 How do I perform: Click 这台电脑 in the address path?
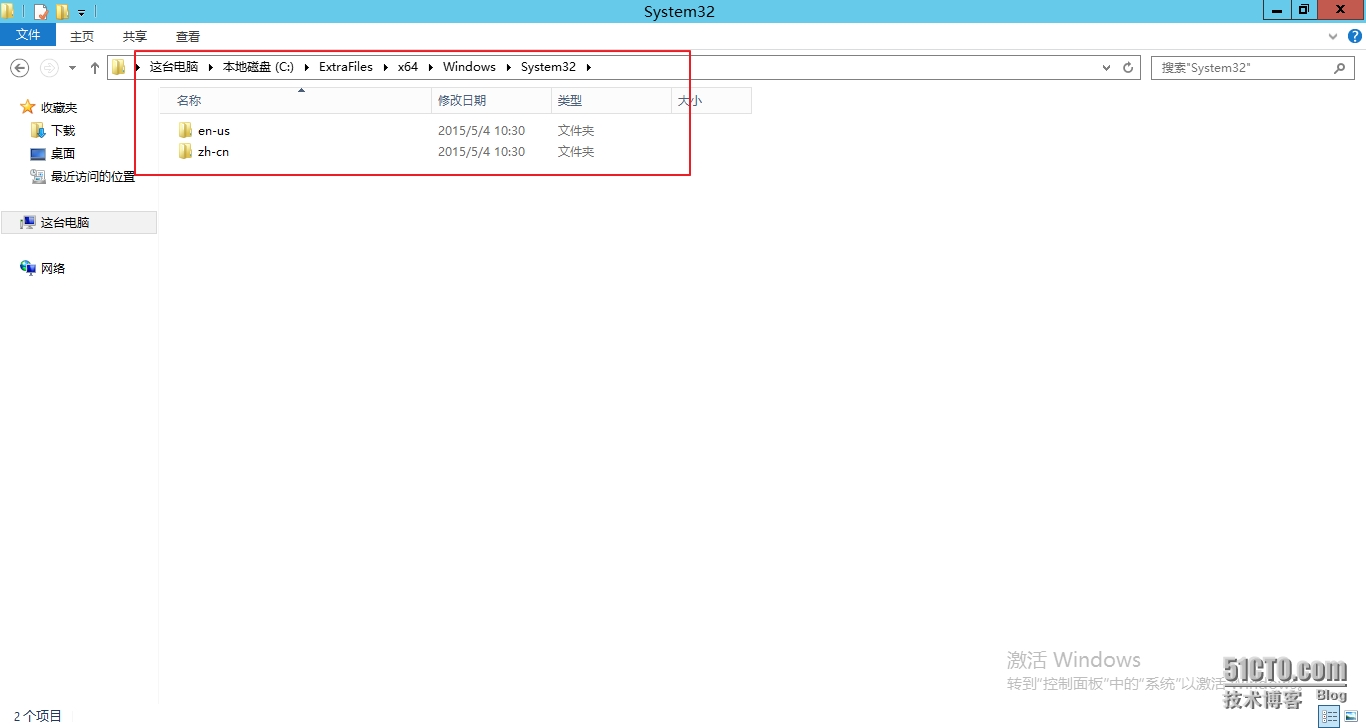pyautogui.click(x=174, y=67)
